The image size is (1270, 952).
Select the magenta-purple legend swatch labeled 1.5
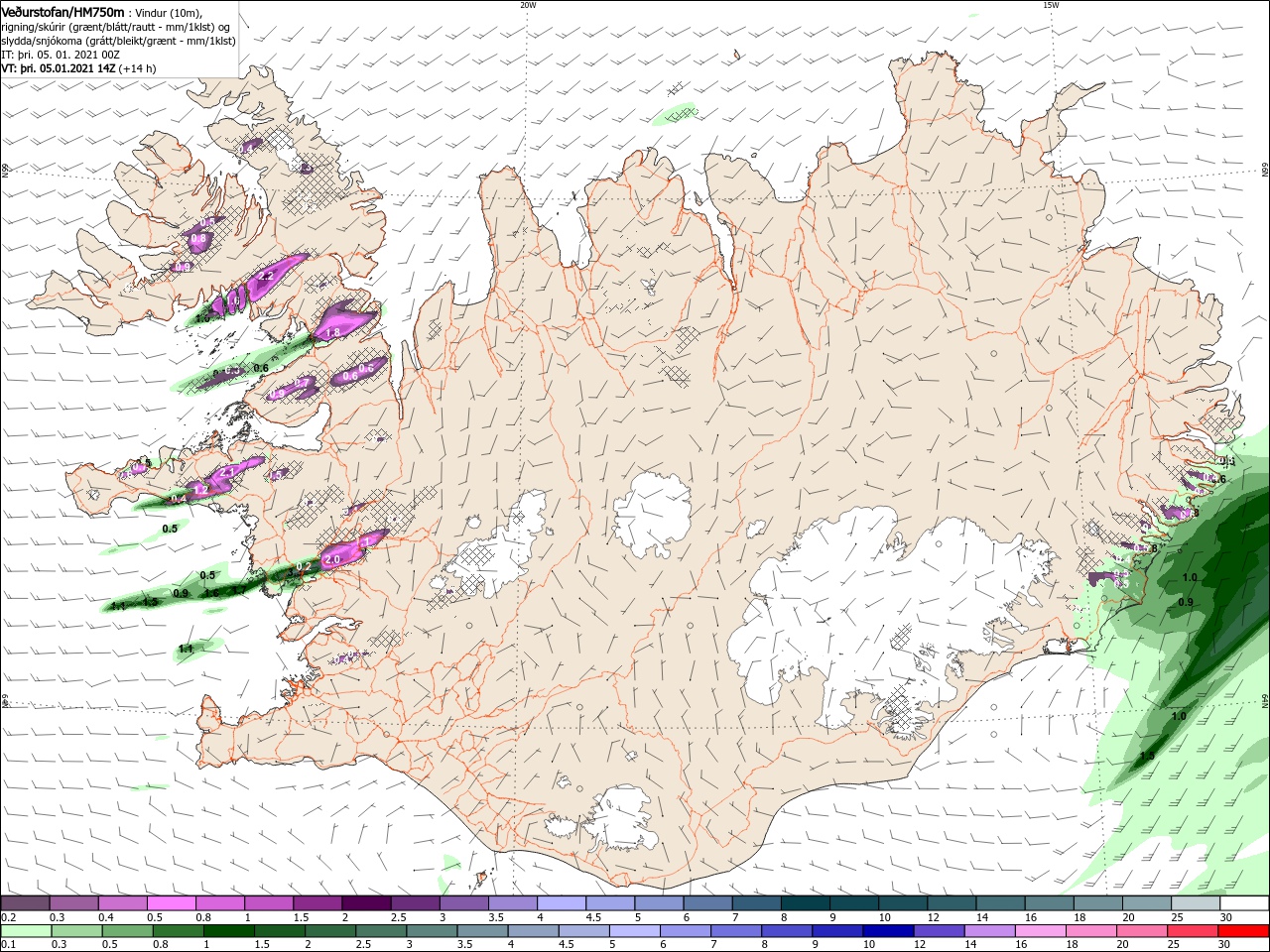click(x=317, y=903)
